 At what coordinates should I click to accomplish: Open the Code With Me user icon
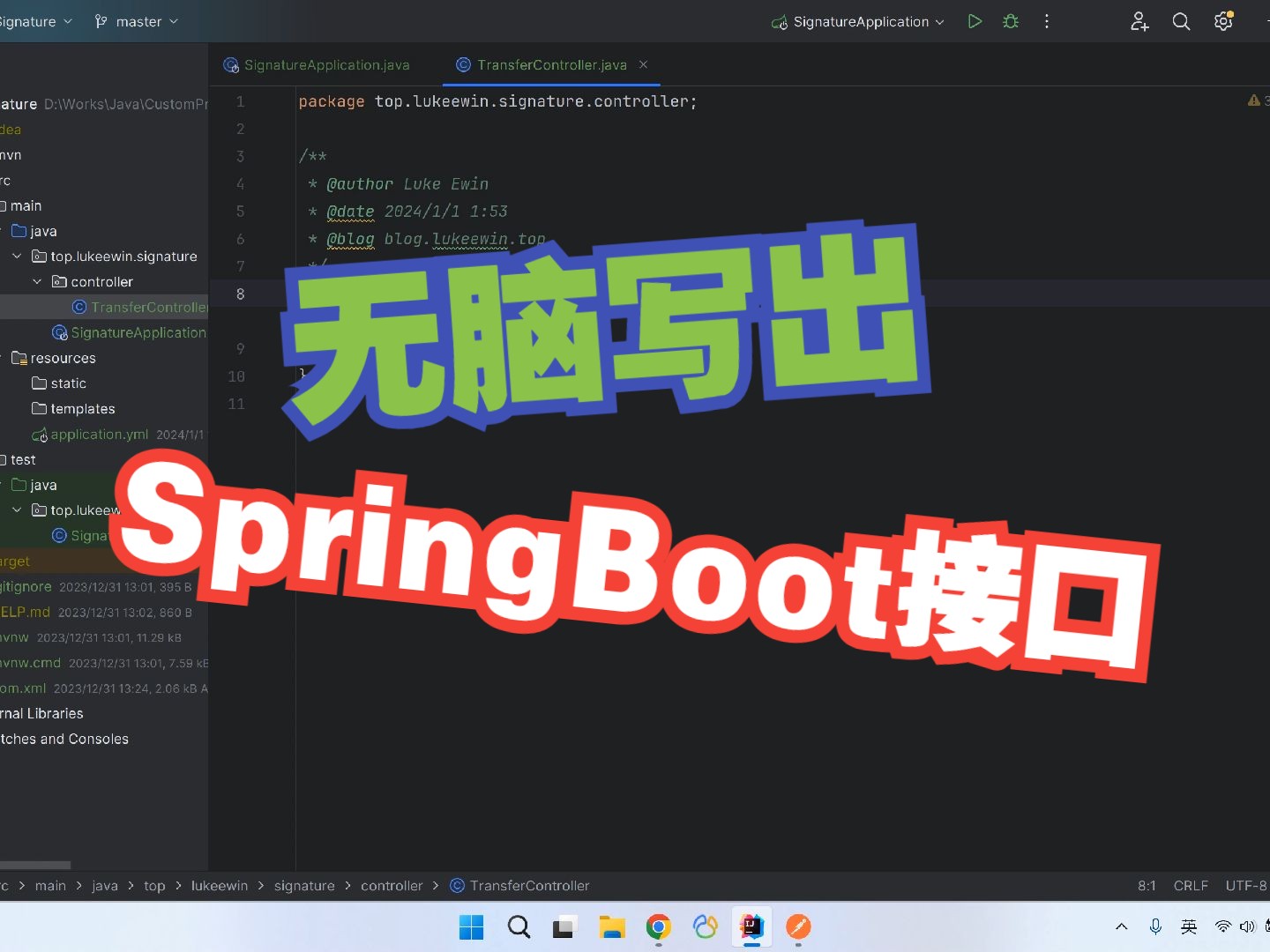click(x=1139, y=21)
